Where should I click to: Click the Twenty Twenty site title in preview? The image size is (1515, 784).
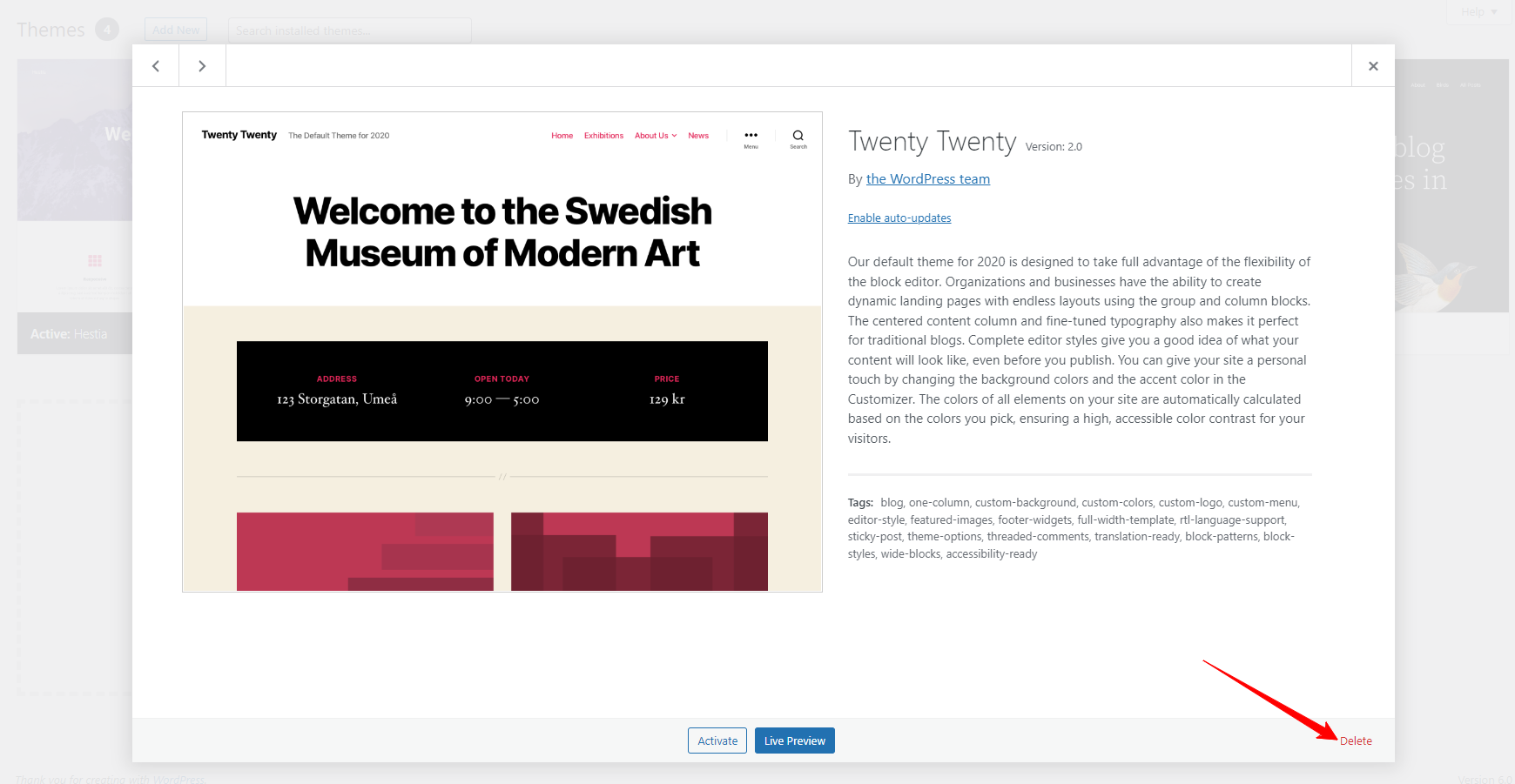click(239, 135)
